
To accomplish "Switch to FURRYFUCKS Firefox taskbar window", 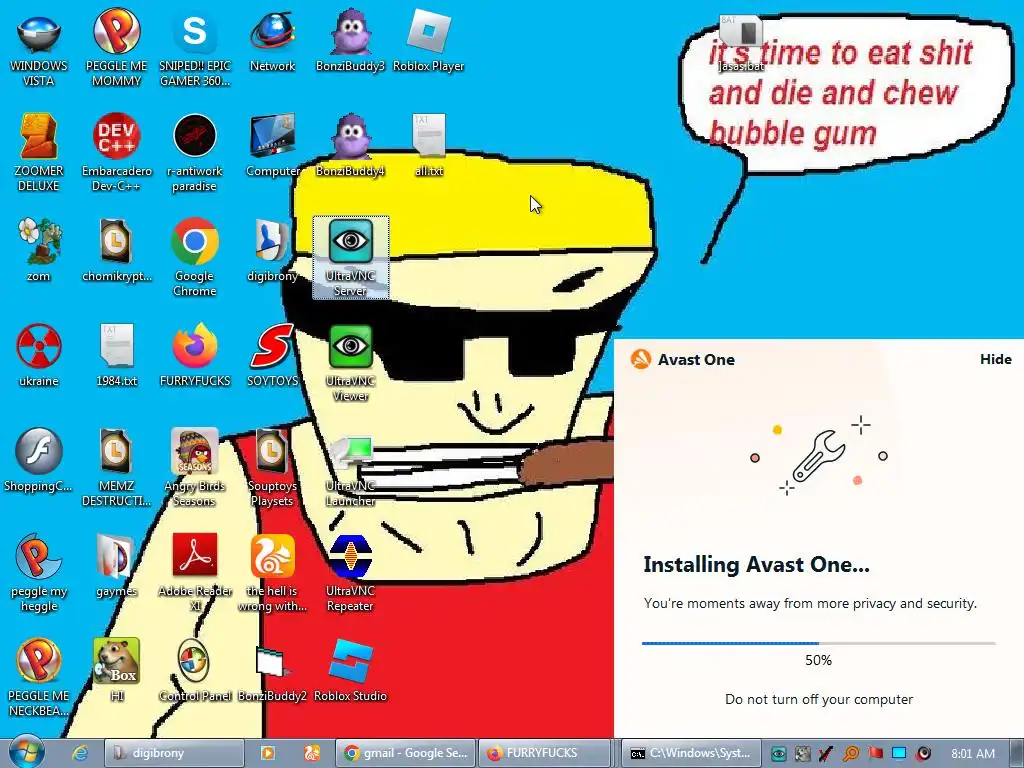I will pyautogui.click(x=545, y=753).
